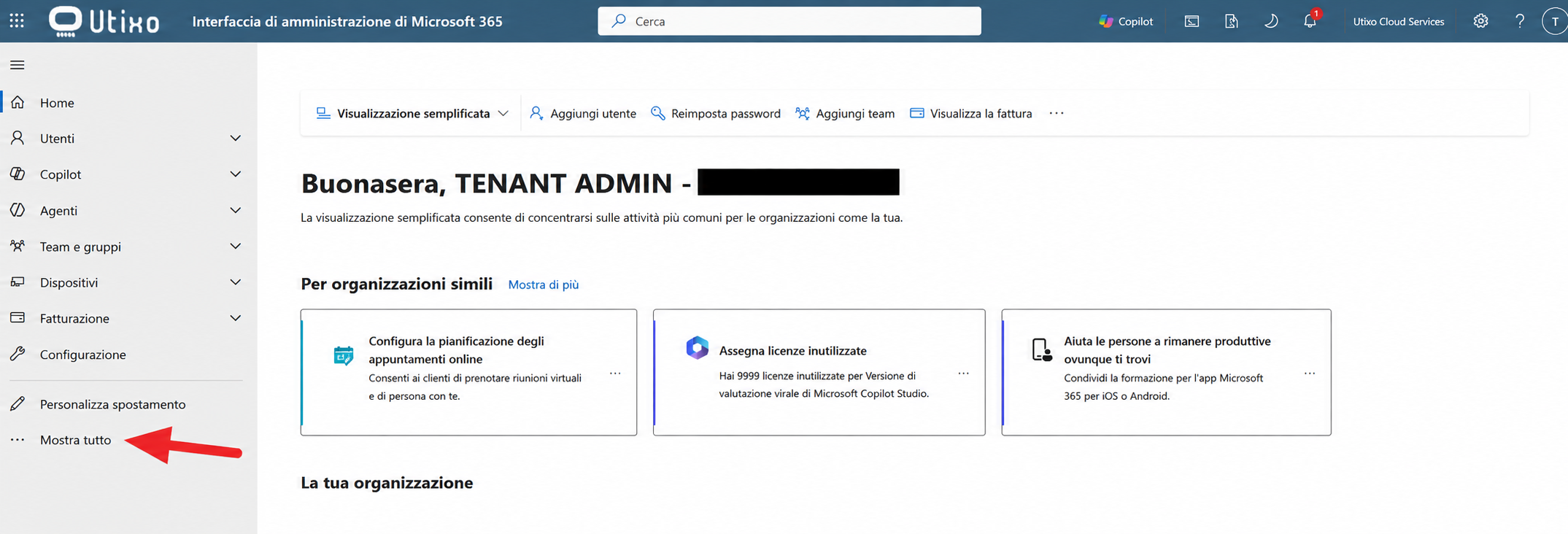Screen dimensions: 1568x534
Task: Click Reimposta password
Action: coord(716,113)
